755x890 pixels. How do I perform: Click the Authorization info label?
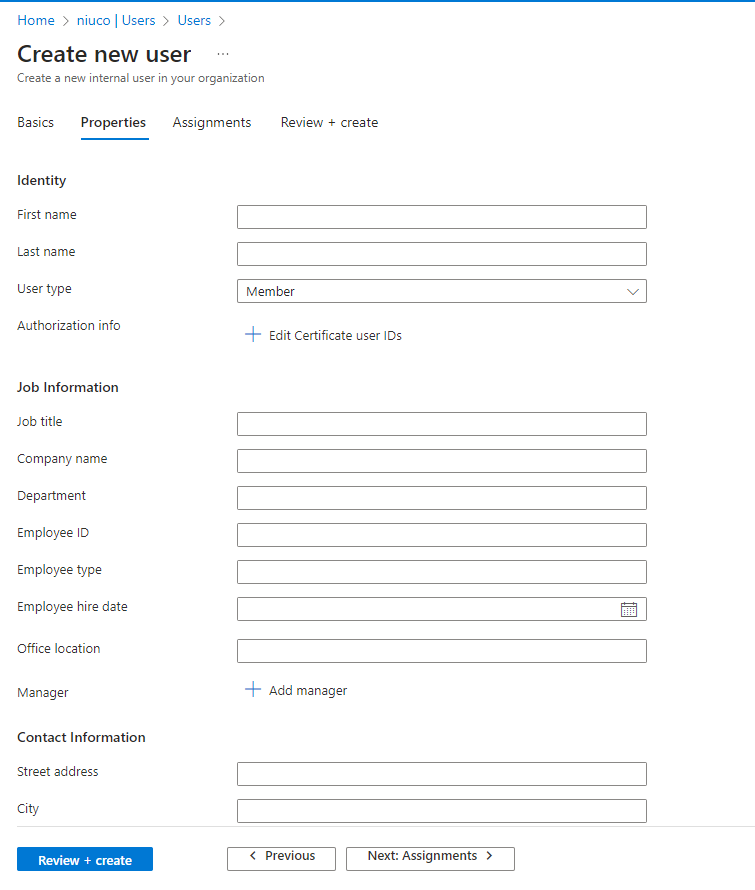pos(69,325)
